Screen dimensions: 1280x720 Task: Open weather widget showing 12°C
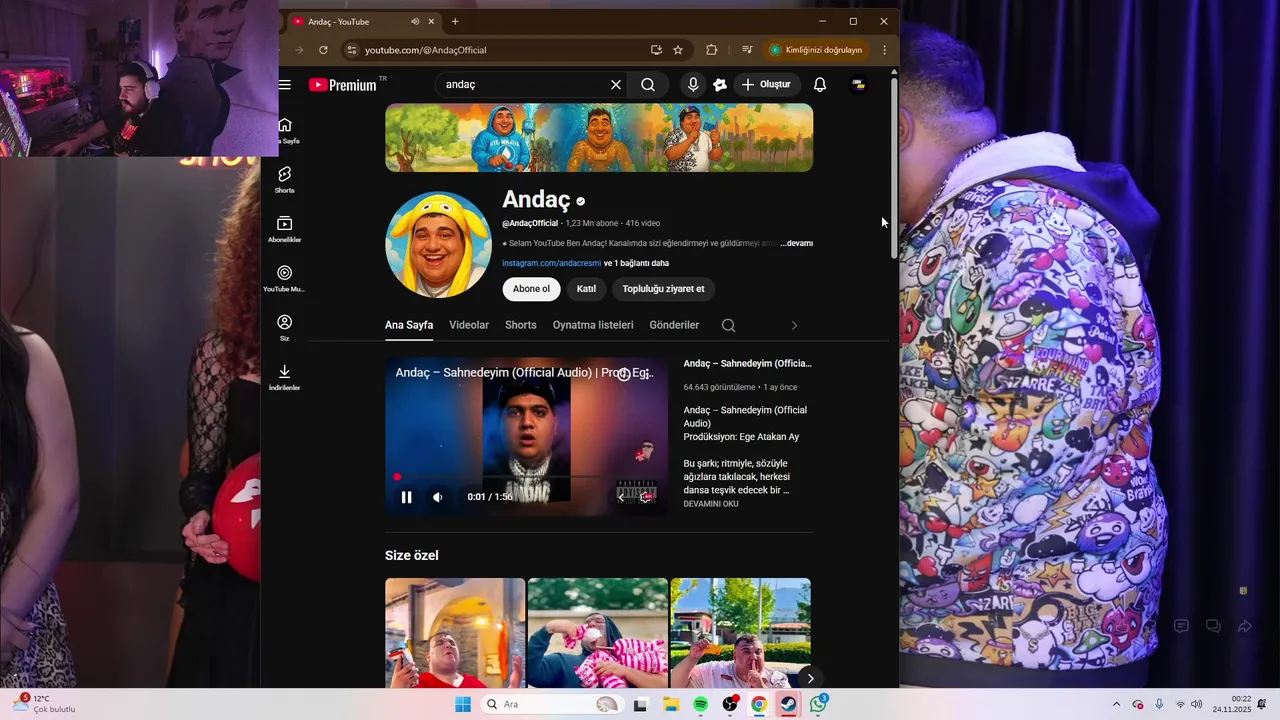tap(45, 704)
